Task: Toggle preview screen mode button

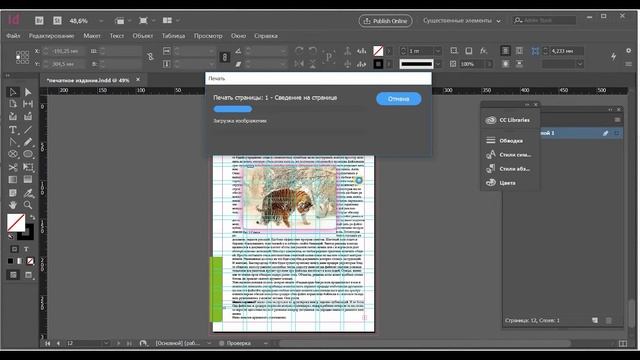Action: click(x=28, y=275)
